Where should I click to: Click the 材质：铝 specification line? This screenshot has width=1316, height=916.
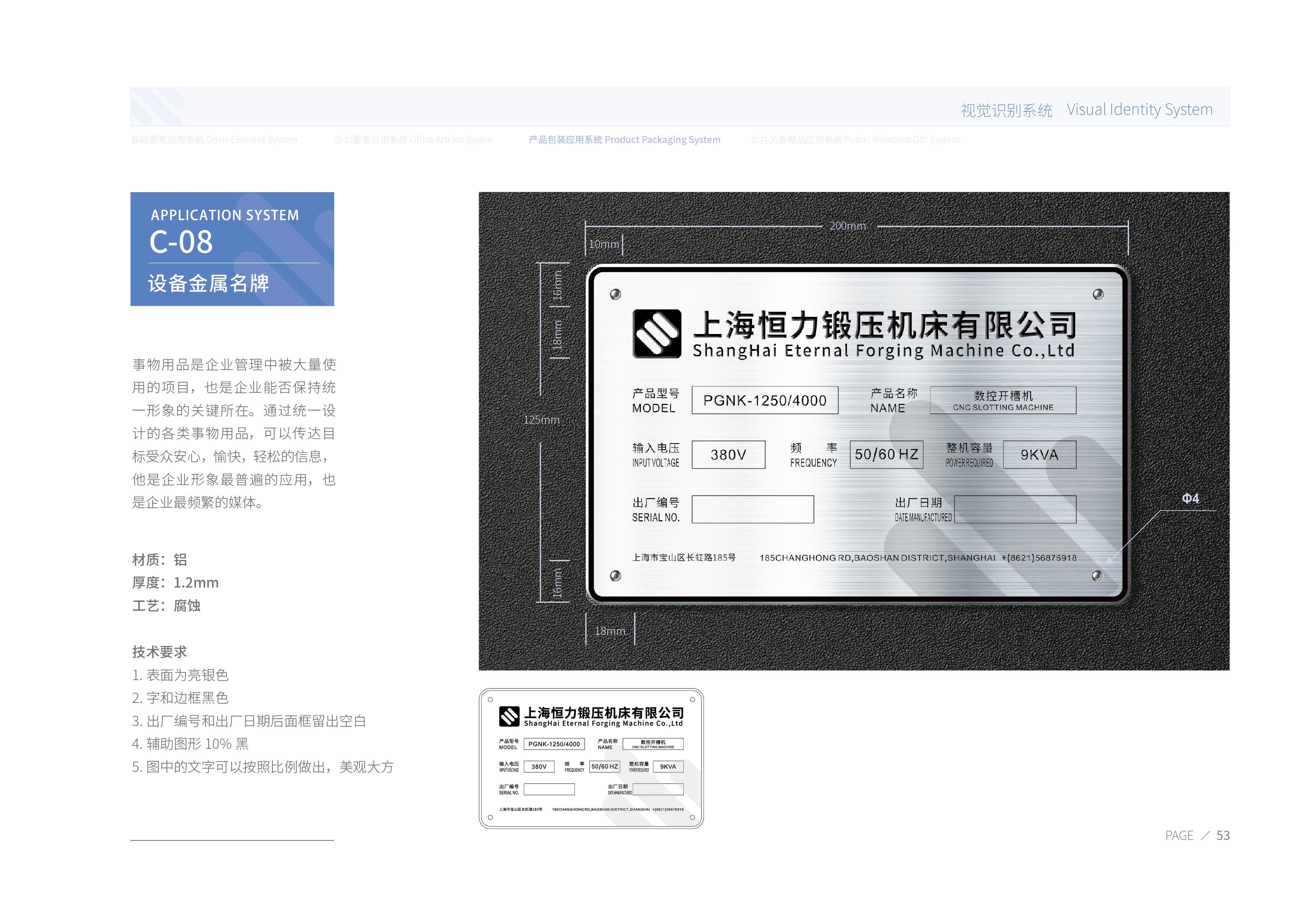[159, 560]
